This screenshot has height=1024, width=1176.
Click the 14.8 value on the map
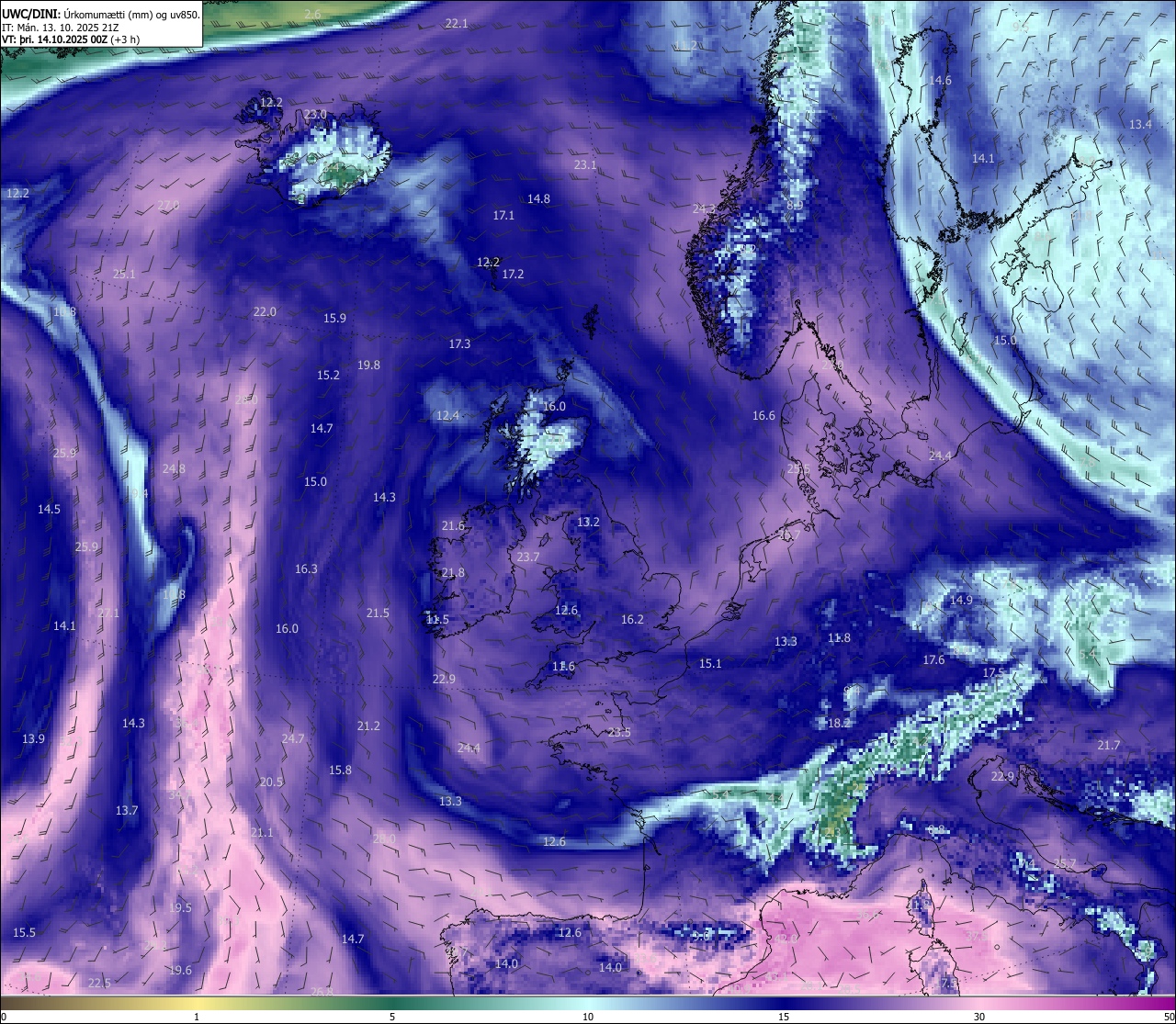point(538,198)
